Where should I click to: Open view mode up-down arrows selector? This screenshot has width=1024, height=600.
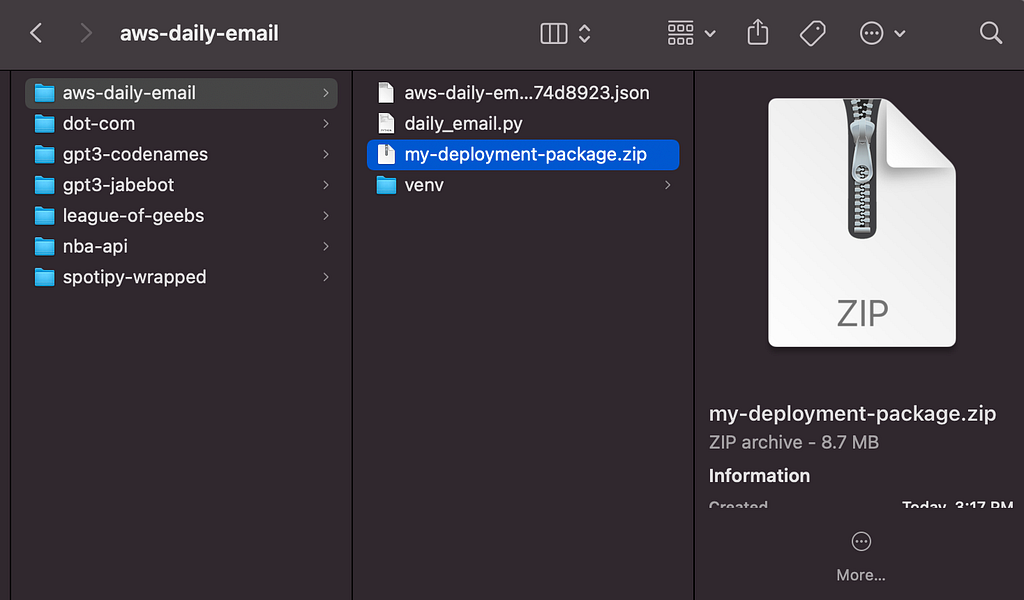(584, 33)
